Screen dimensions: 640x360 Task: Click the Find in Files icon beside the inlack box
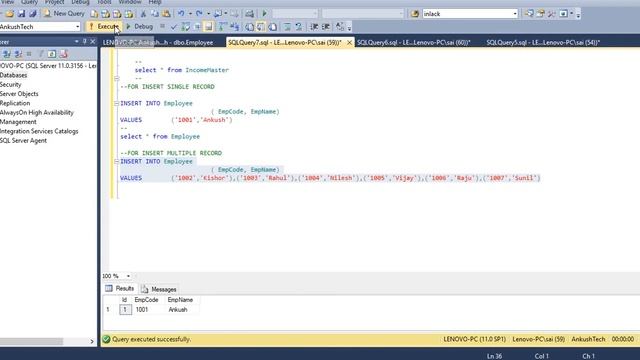tap(415, 14)
